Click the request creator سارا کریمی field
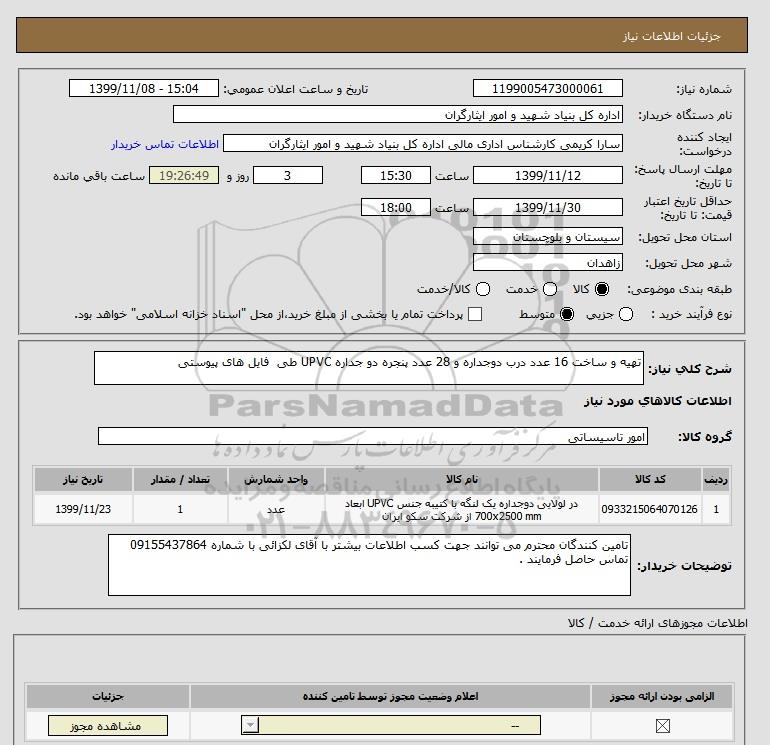This screenshot has width=770, height=745. tap(423, 144)
